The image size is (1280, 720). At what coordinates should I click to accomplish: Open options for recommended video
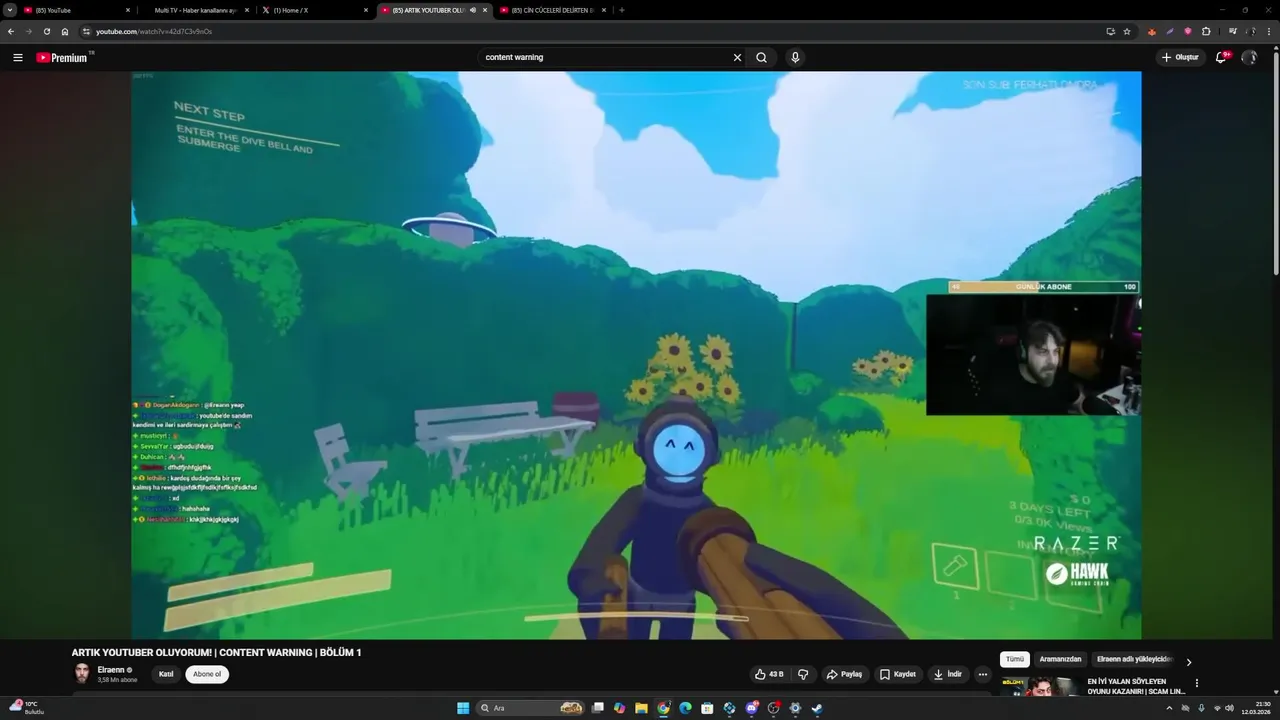tap(1197, 683)
